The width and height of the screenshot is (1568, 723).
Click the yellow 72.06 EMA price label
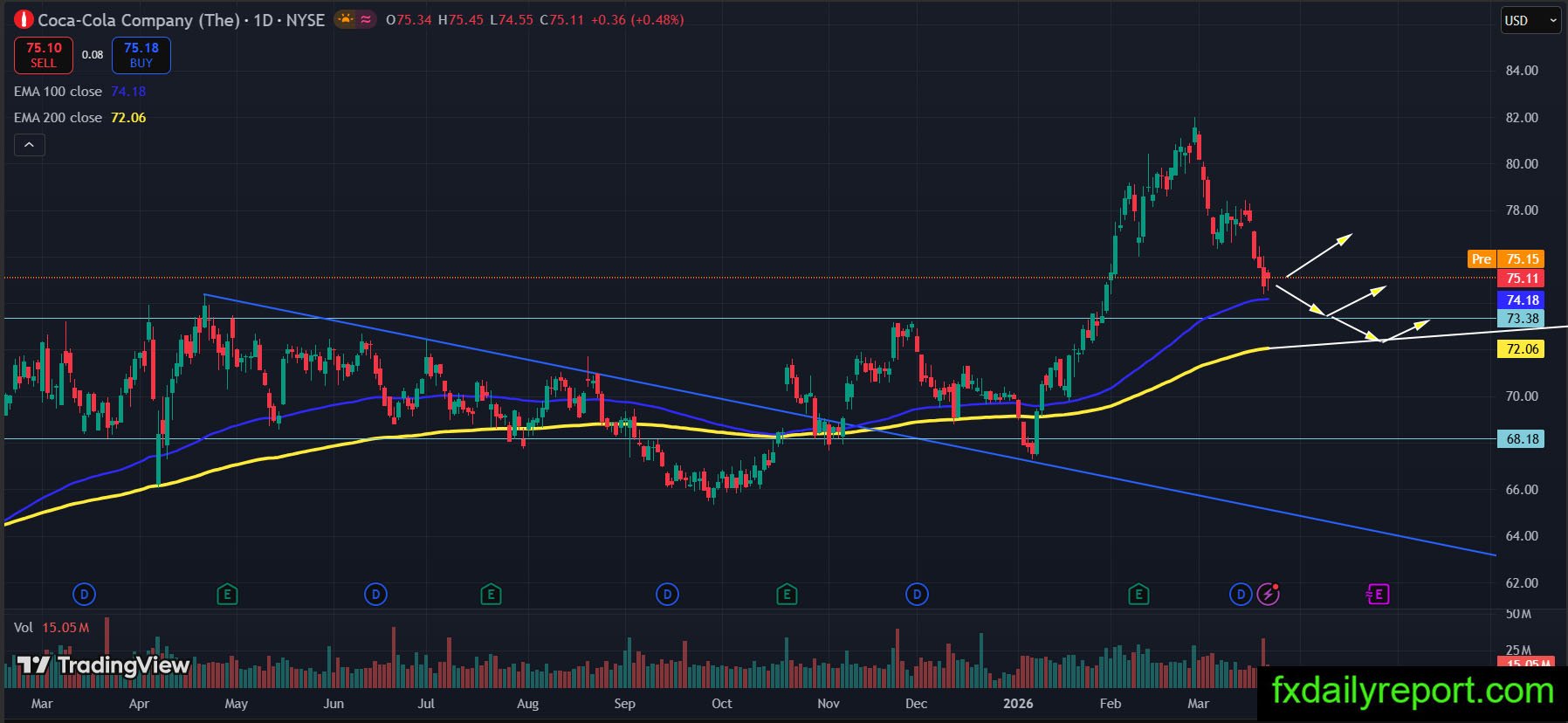coord(1521,348)
